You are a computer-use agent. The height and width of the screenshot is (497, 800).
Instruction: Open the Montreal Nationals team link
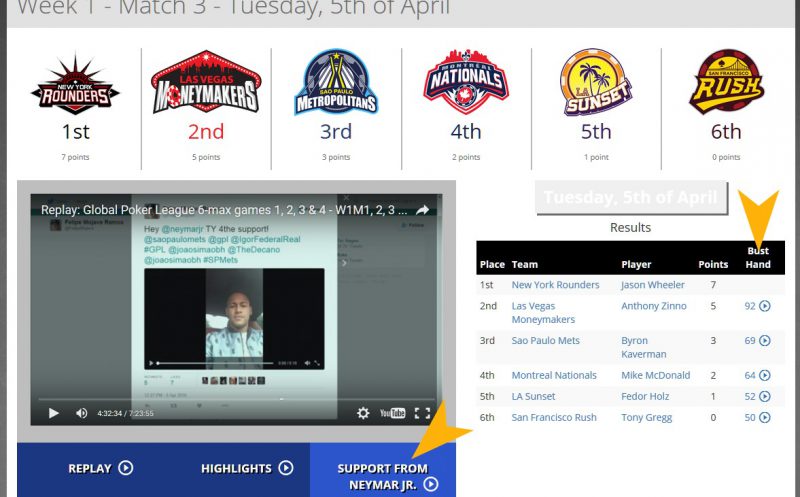(554, 375)
